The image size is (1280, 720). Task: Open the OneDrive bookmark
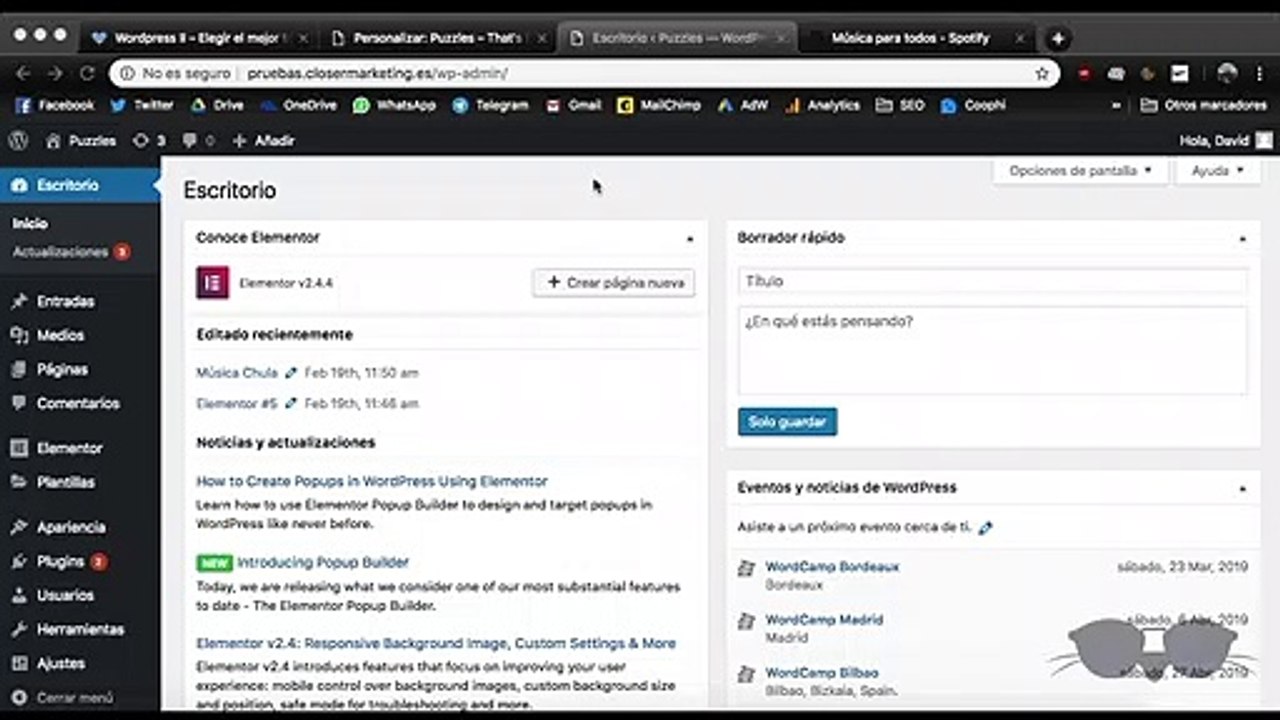point(298,105)
